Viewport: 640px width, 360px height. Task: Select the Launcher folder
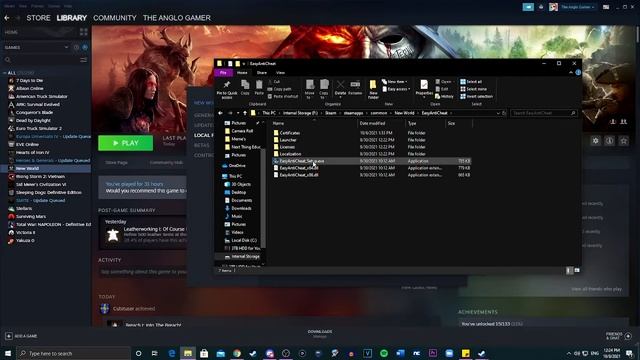point(288,140)
